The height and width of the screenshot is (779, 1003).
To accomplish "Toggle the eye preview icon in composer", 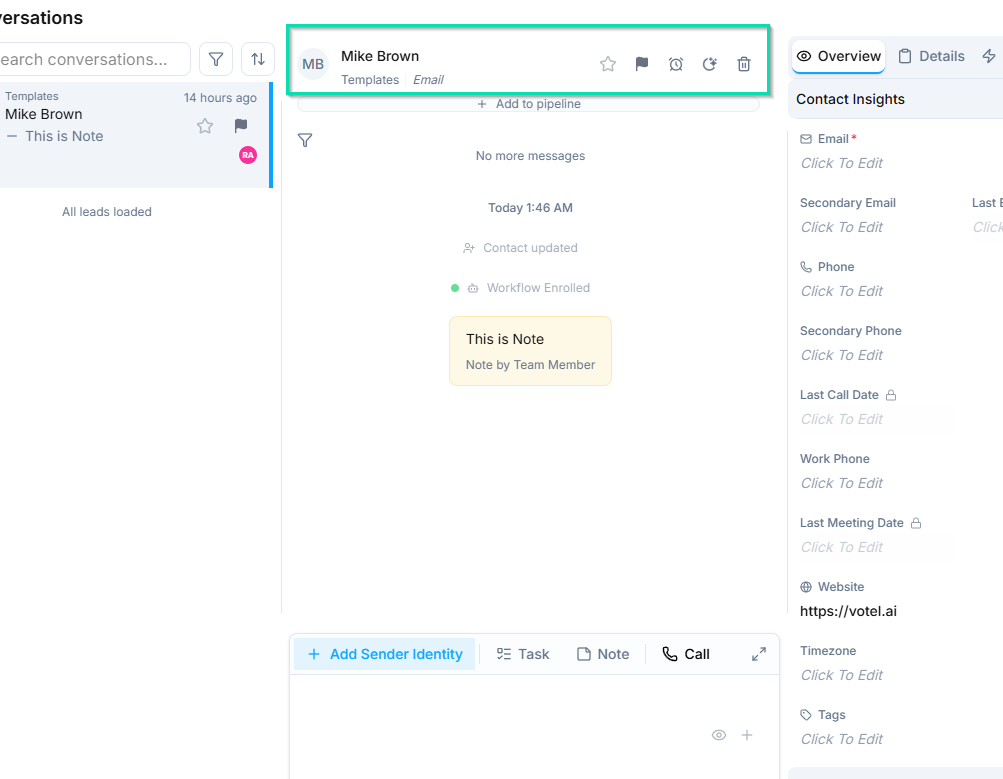I will pos(719,735).
